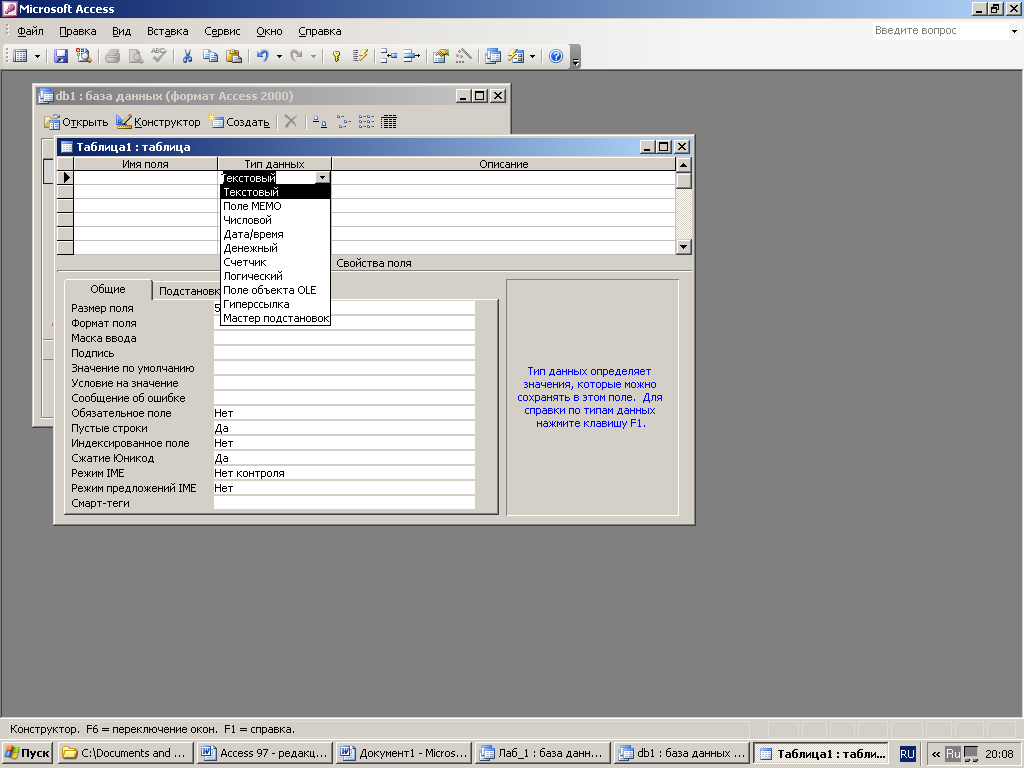Click the Маска ввода input field
The height and width of the screenshot is (768, 1024).
pos(344,338)
